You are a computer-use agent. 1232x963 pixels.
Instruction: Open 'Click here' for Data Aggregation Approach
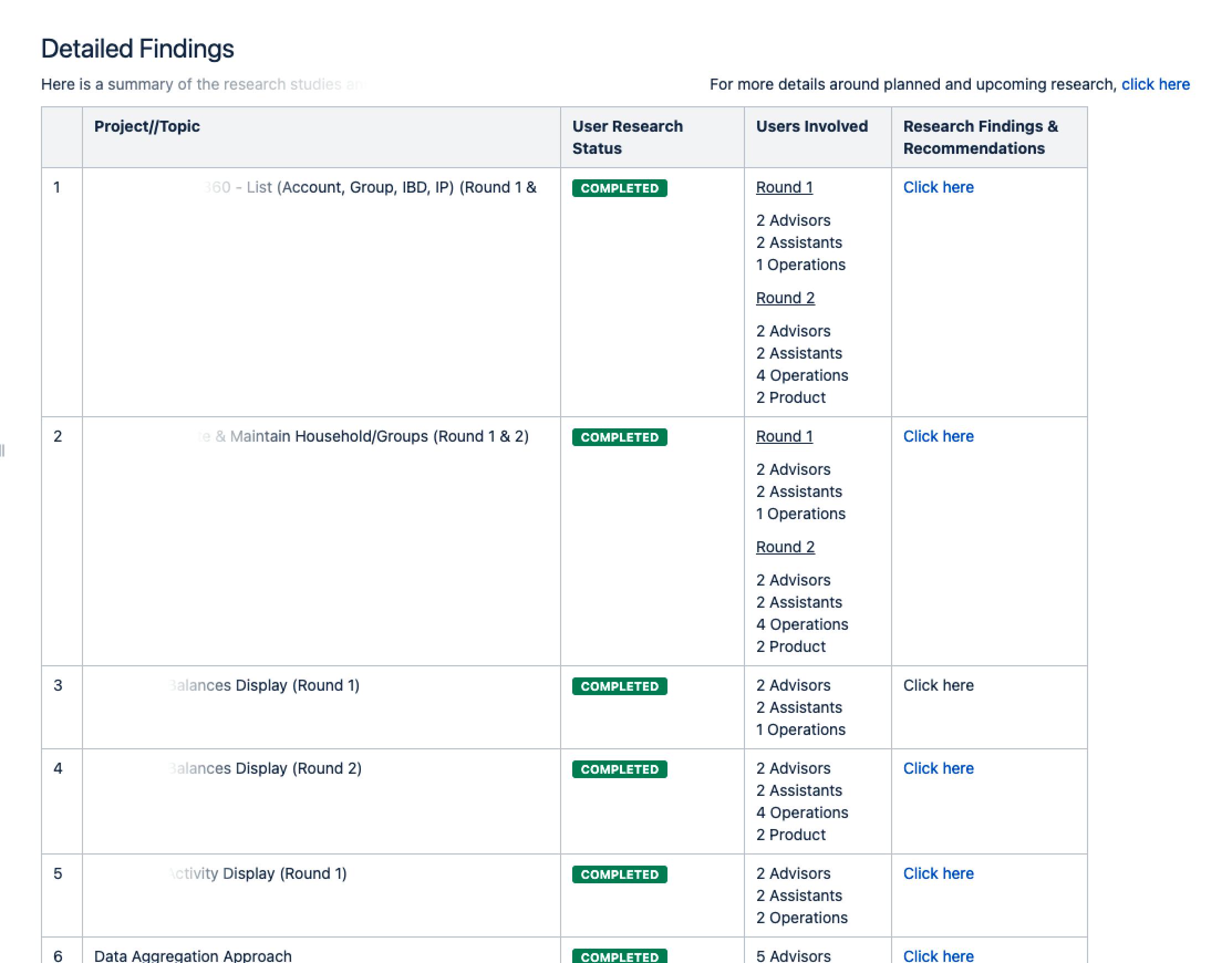tap(938, 955)
